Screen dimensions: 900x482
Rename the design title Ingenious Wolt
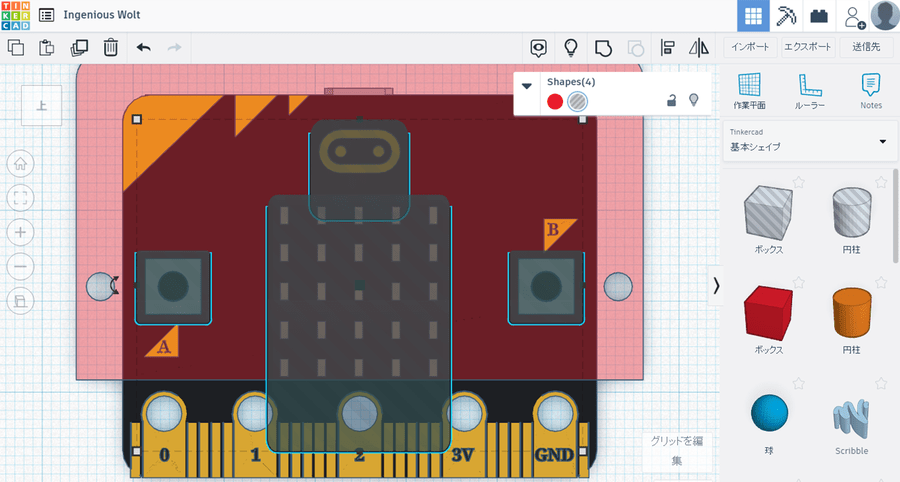(102, 15)
